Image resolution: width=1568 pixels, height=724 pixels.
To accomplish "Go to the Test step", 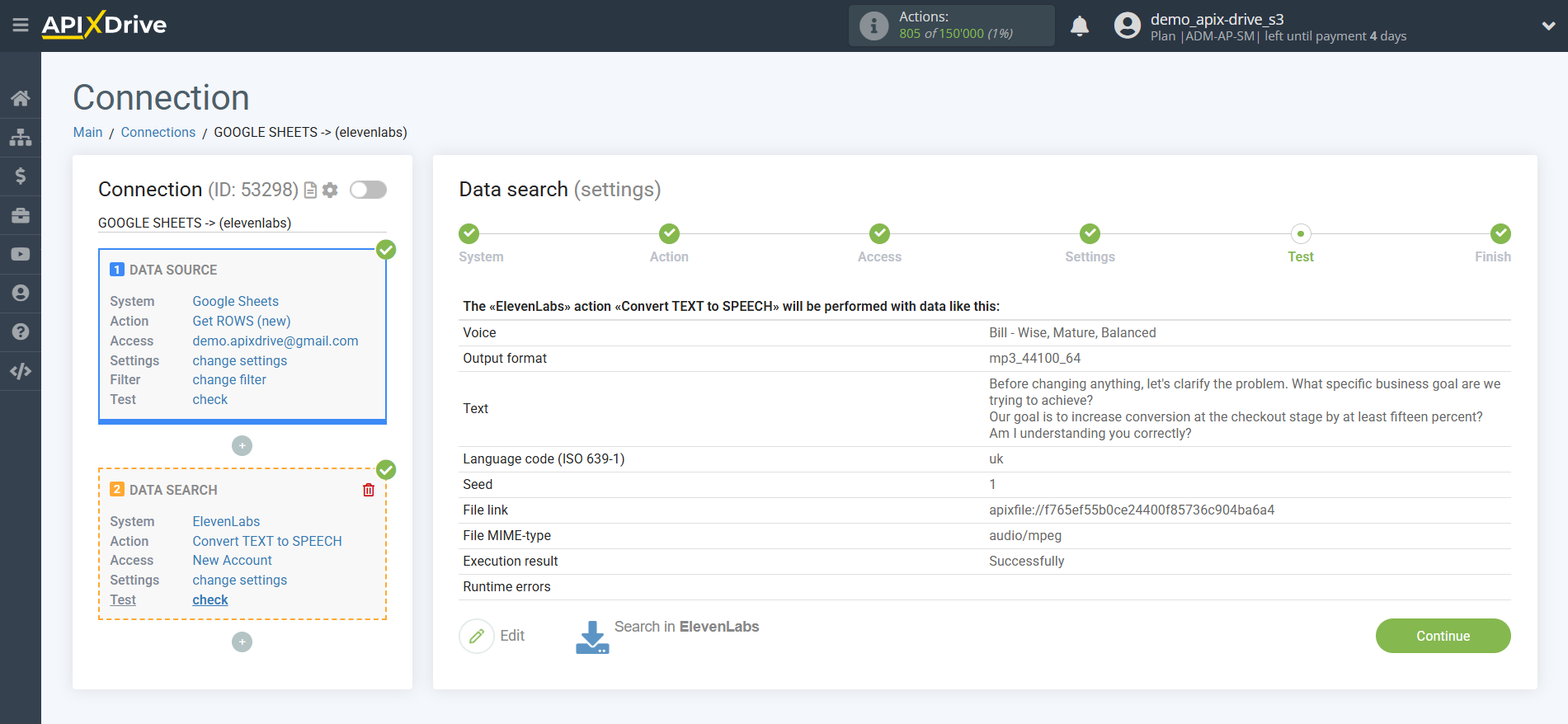I will 1301,233.
